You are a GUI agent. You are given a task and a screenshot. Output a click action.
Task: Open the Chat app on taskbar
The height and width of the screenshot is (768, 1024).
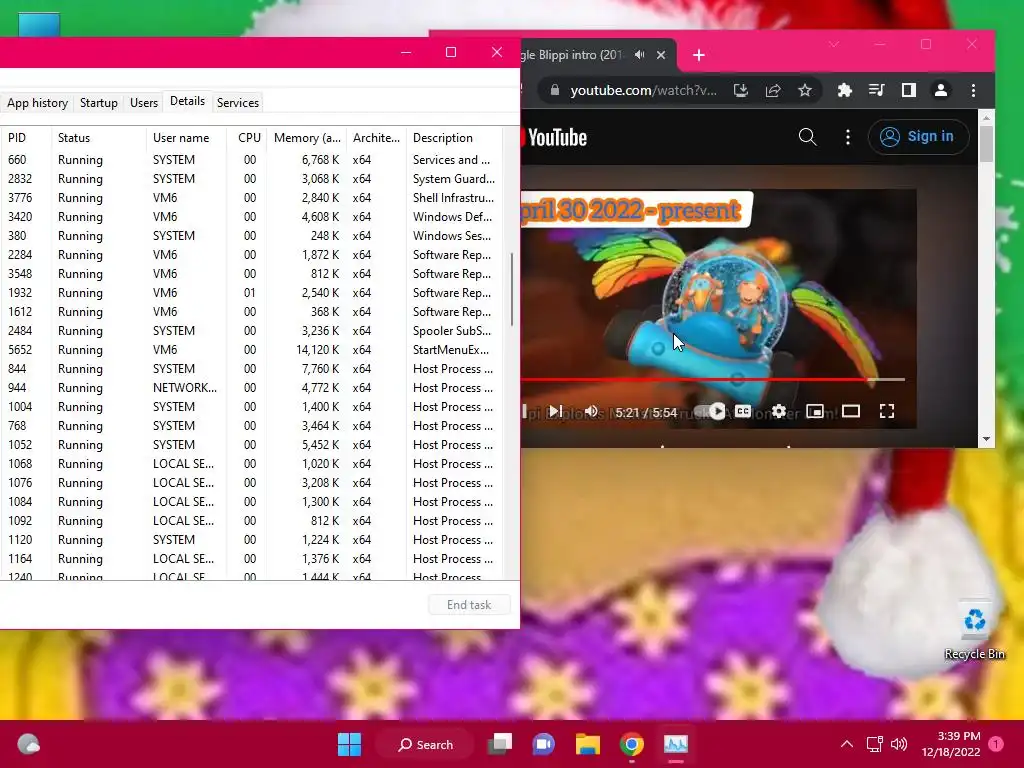tap(543, 744)
